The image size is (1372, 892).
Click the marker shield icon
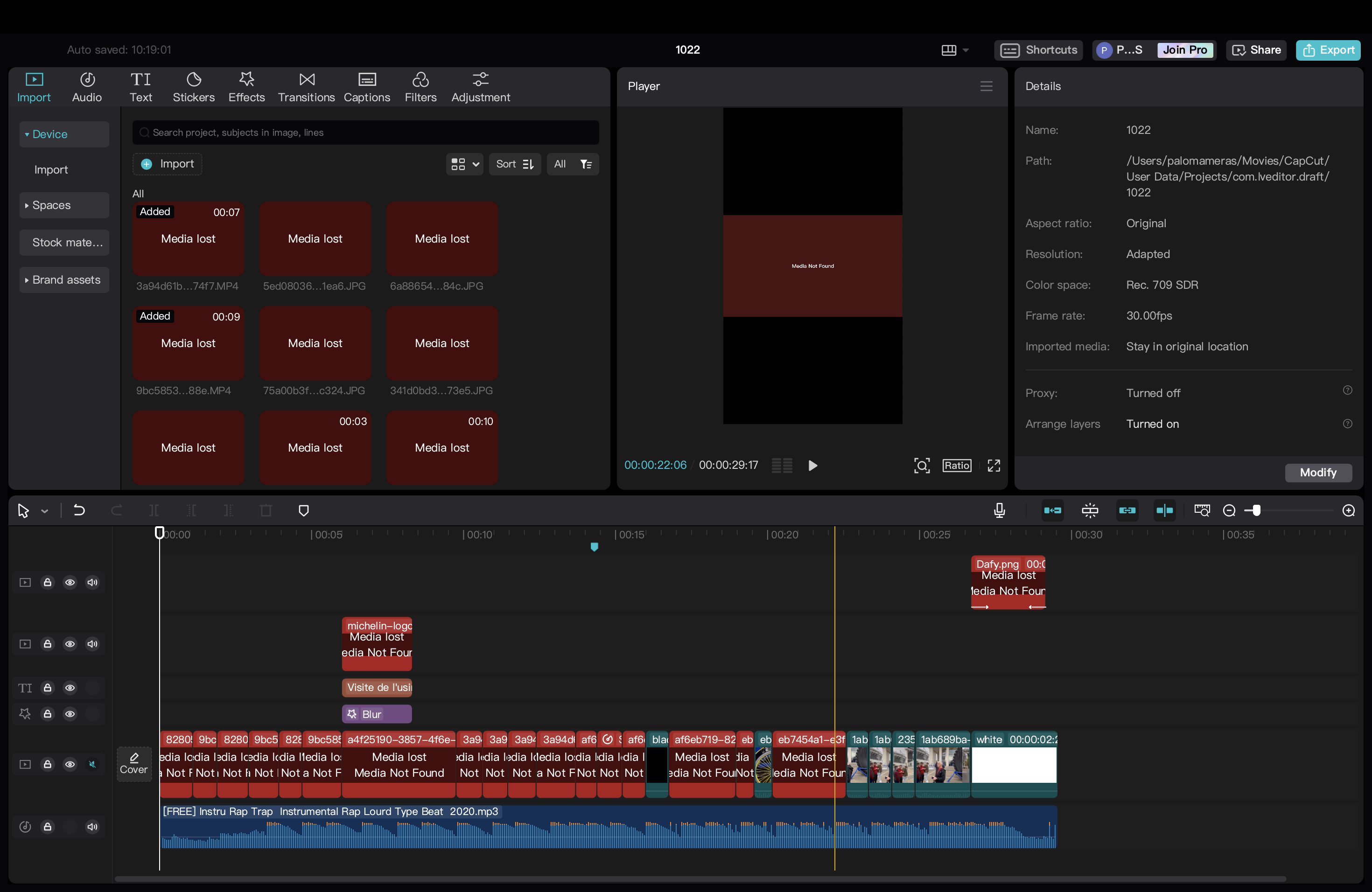[x=304, y=510]
